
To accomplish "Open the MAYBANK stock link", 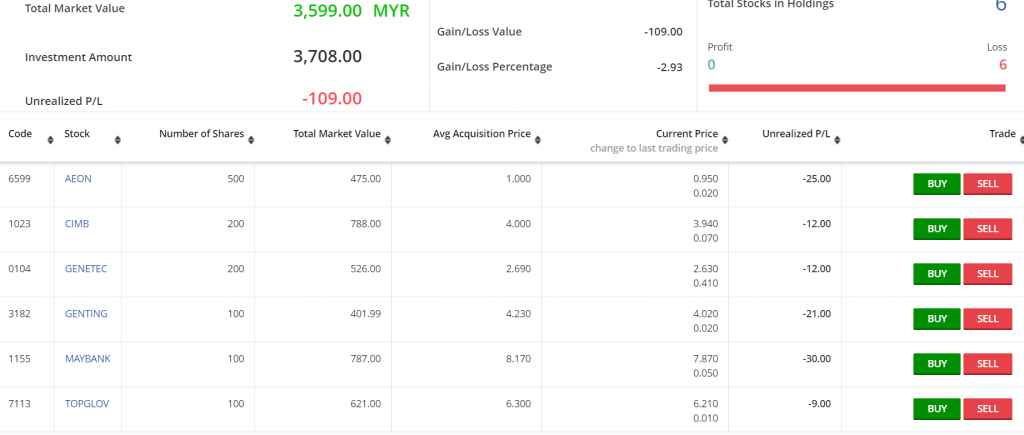I will click(88, 359).
